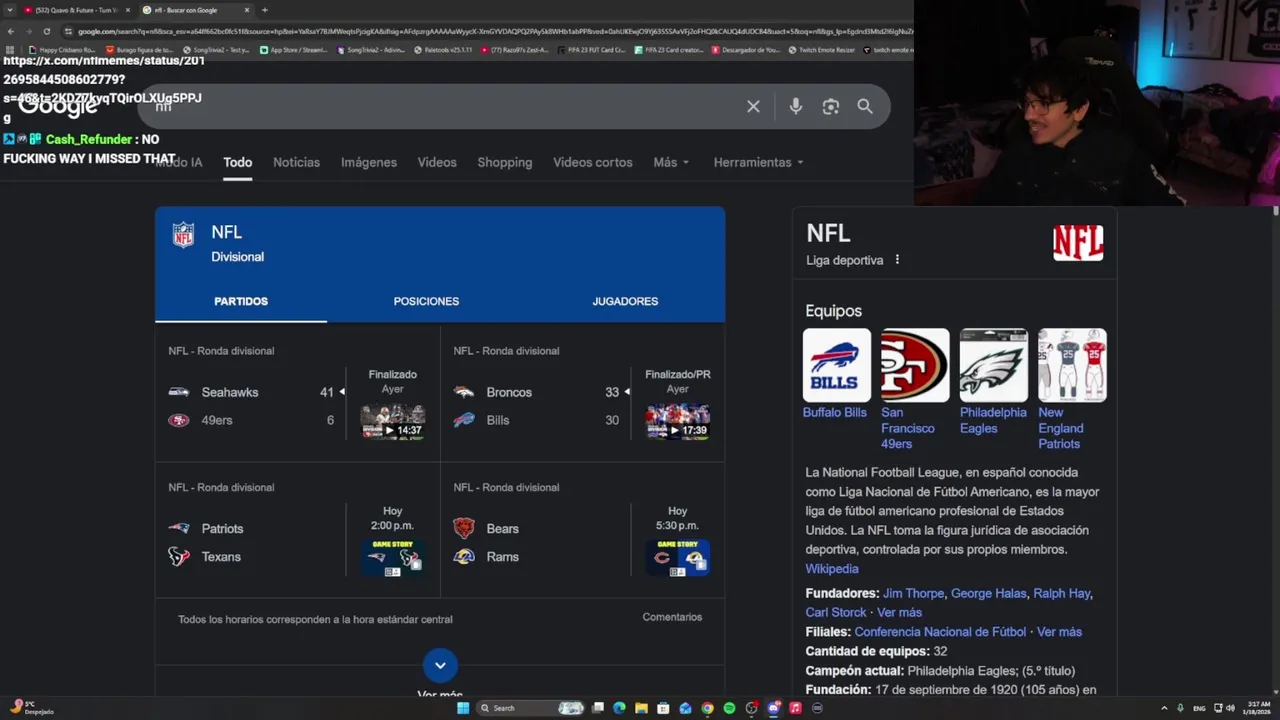Open the Patriots vs Texans game story
This screenshot has width=1280, height=720.
click(392, 558)
